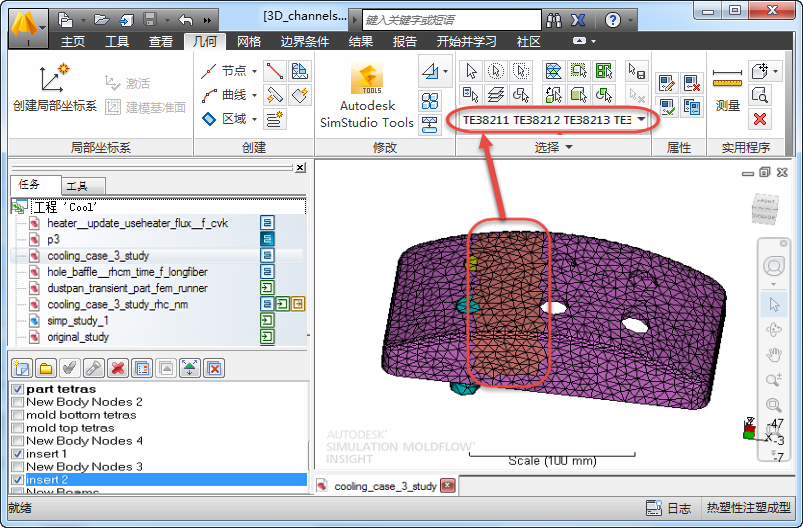Click the edit properties pencil icon
803x528 pixels.
667,83
